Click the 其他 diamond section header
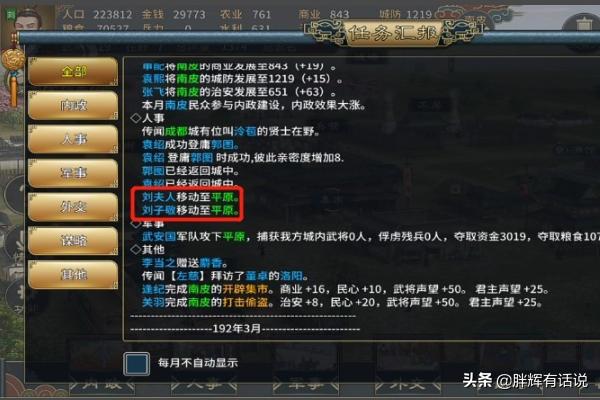Viewport: 600px width, 400px height. pyautogui.click(x=147, y=250)
